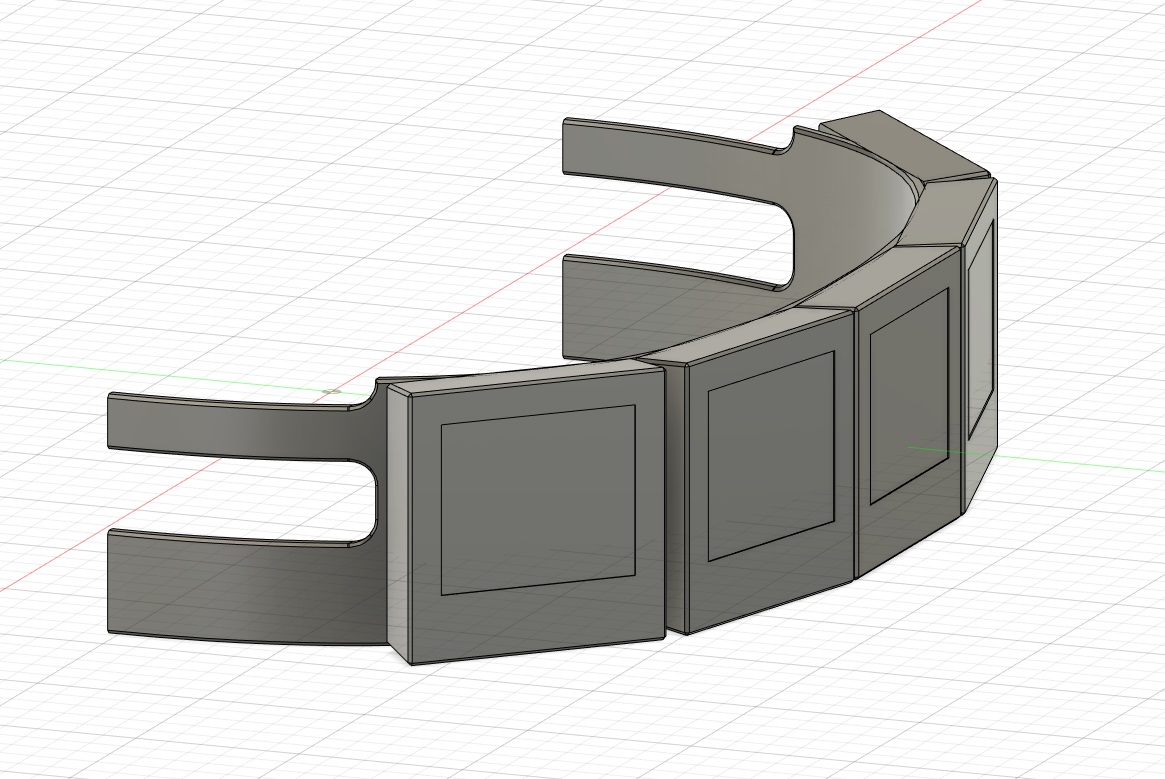Click the origin point marker on the grid
1165x779 pixels.
click(333, 391)
